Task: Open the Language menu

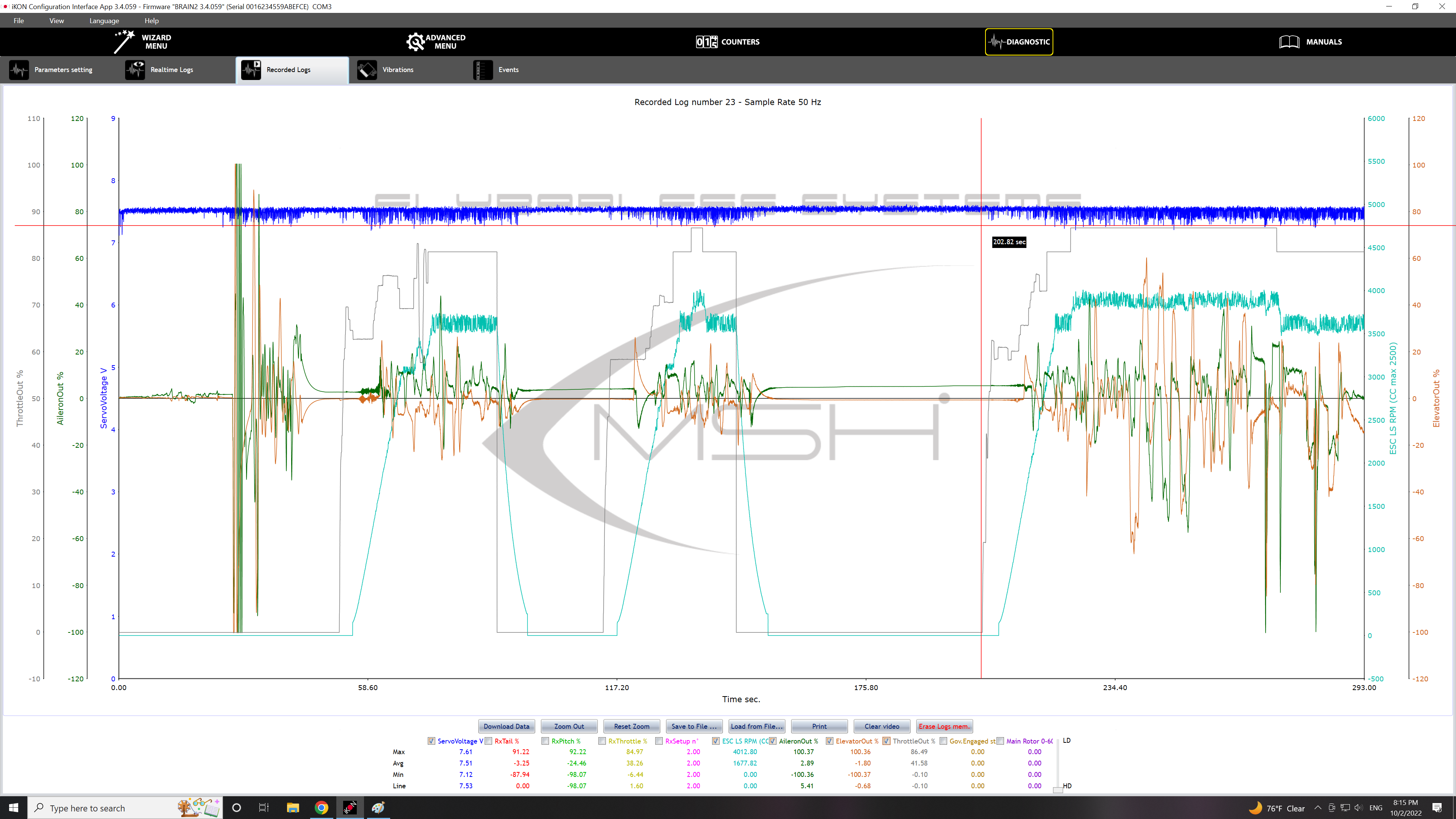Action: (104, 21)
